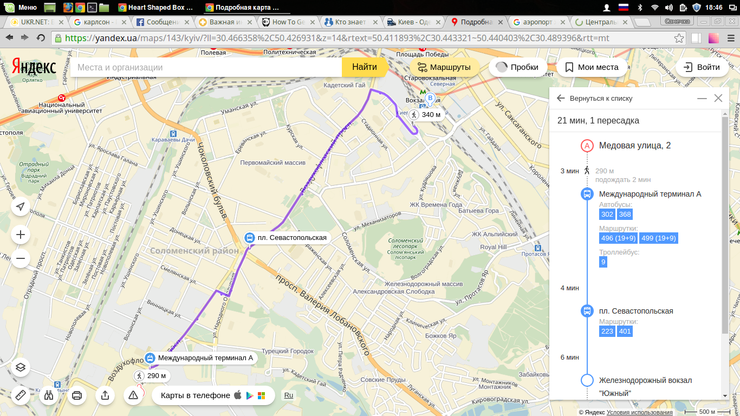This screenshot has height=416, width=740.
Task: Report a map error via warning icon
Action: (x=133, y=395)
